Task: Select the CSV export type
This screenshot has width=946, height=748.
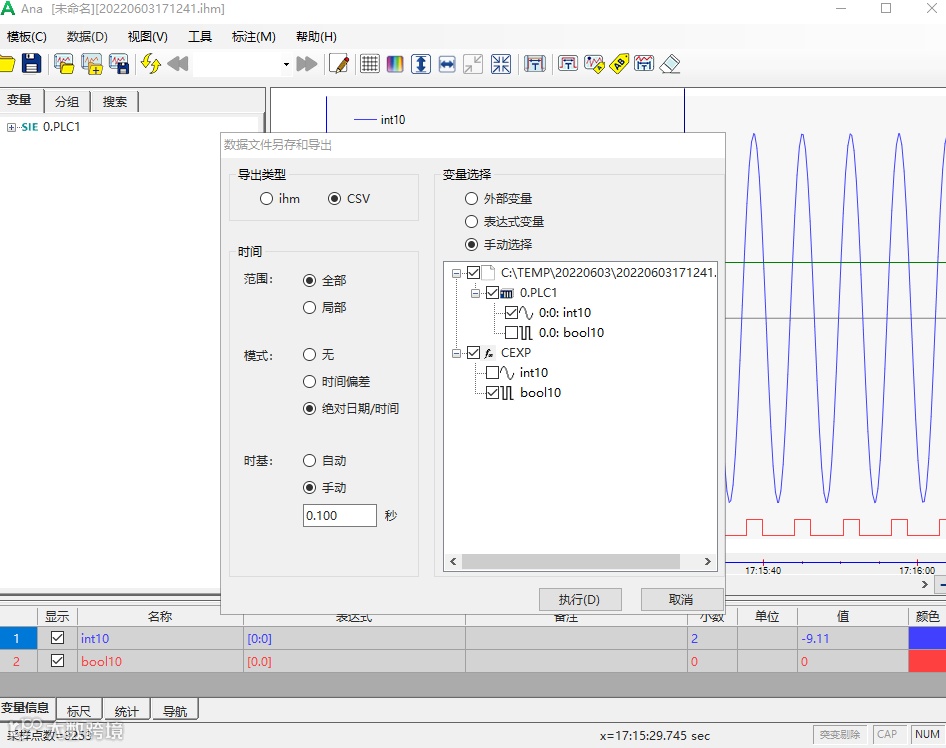Action: [349, 198]
